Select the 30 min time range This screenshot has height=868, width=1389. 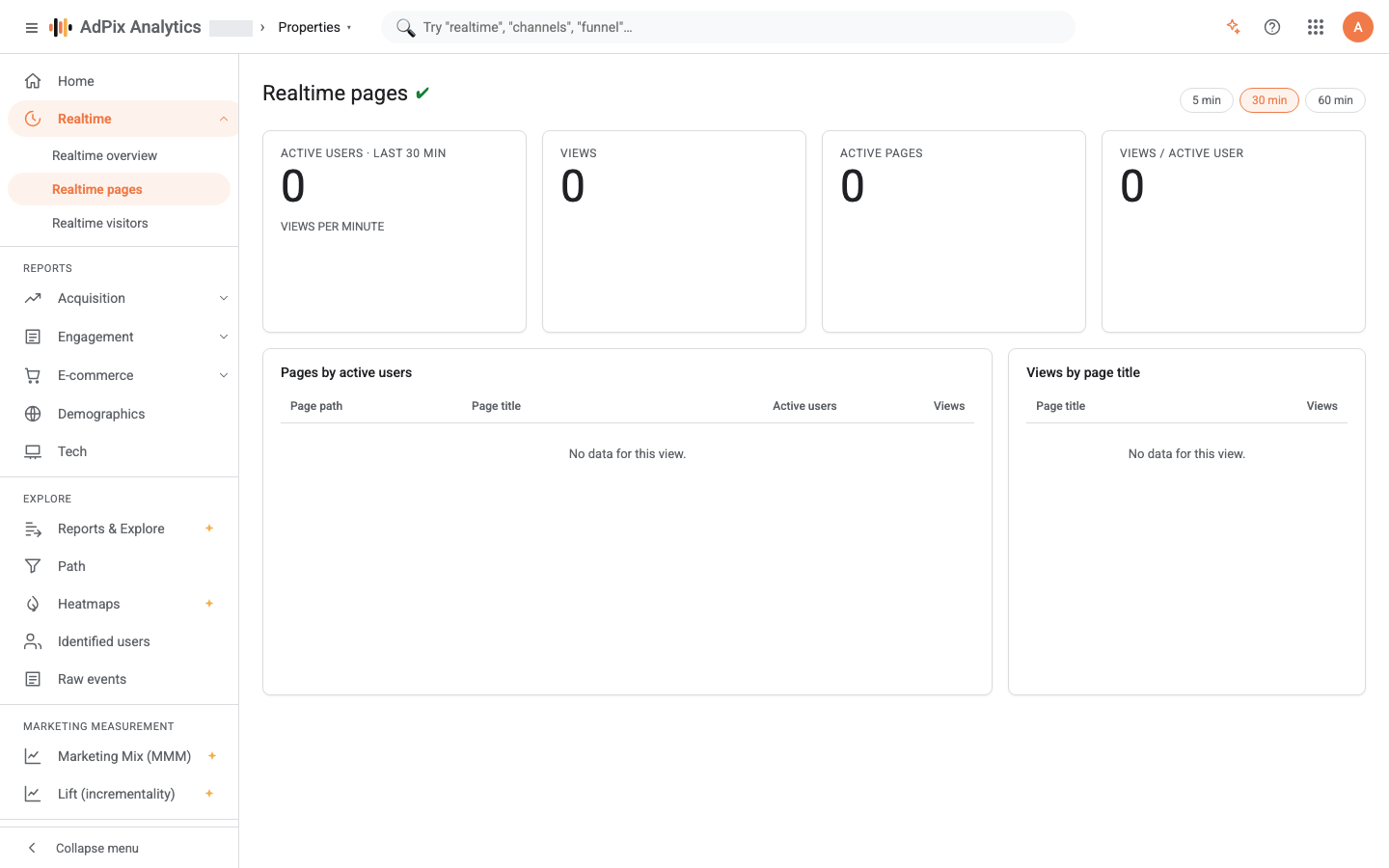point(1269,100)
